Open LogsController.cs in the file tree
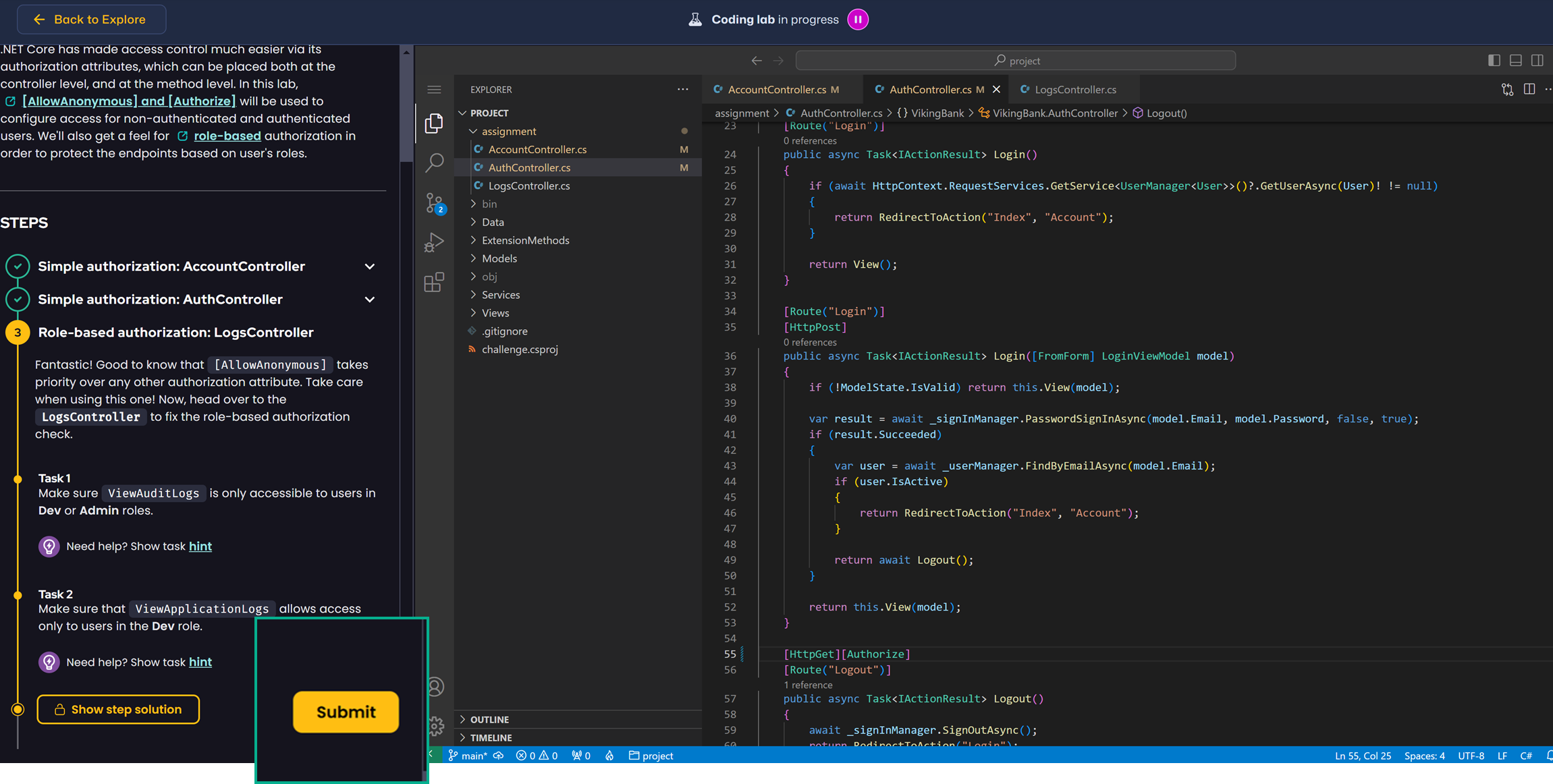 click(x=528, y=186)
